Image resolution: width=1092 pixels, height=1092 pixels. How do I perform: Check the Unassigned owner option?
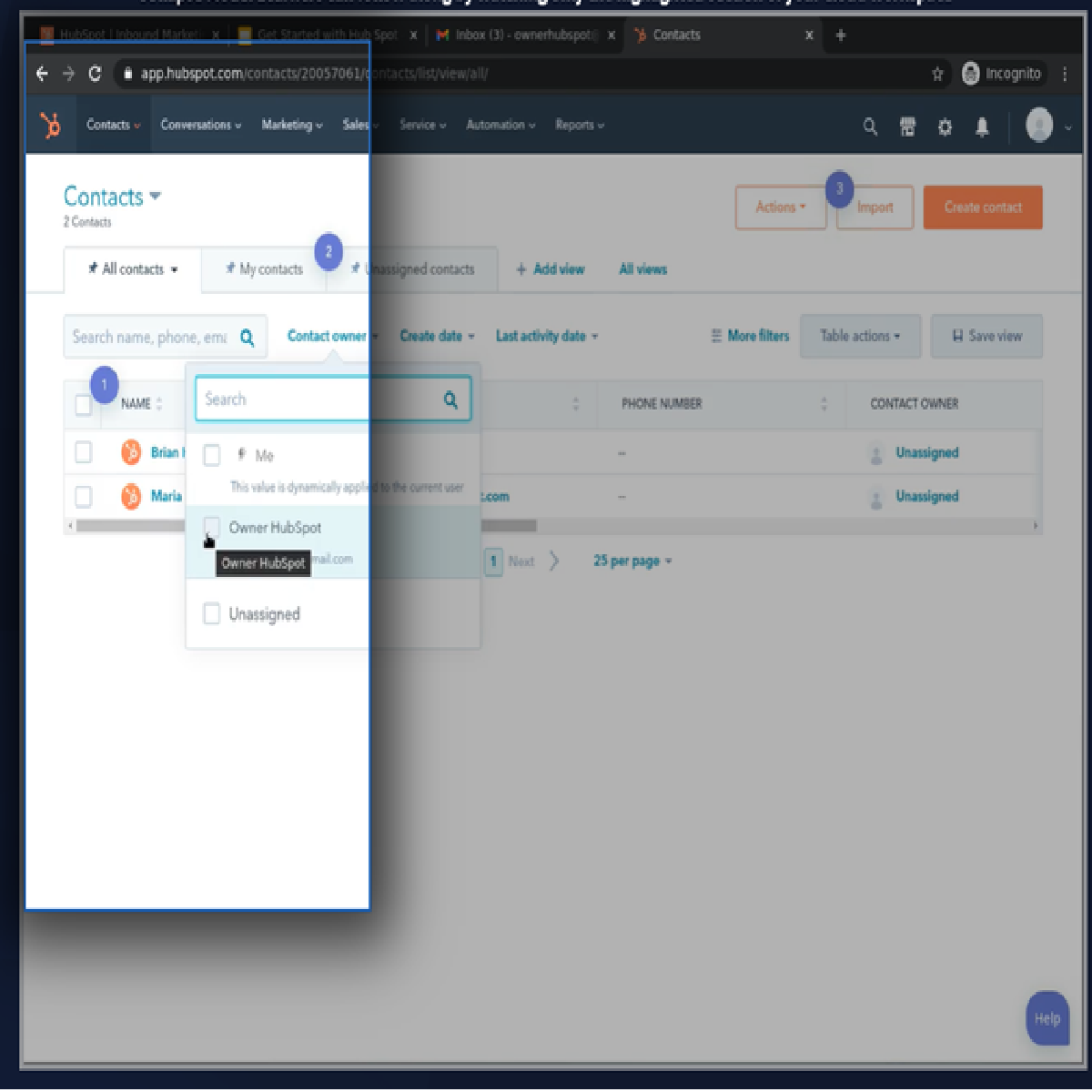212,614
